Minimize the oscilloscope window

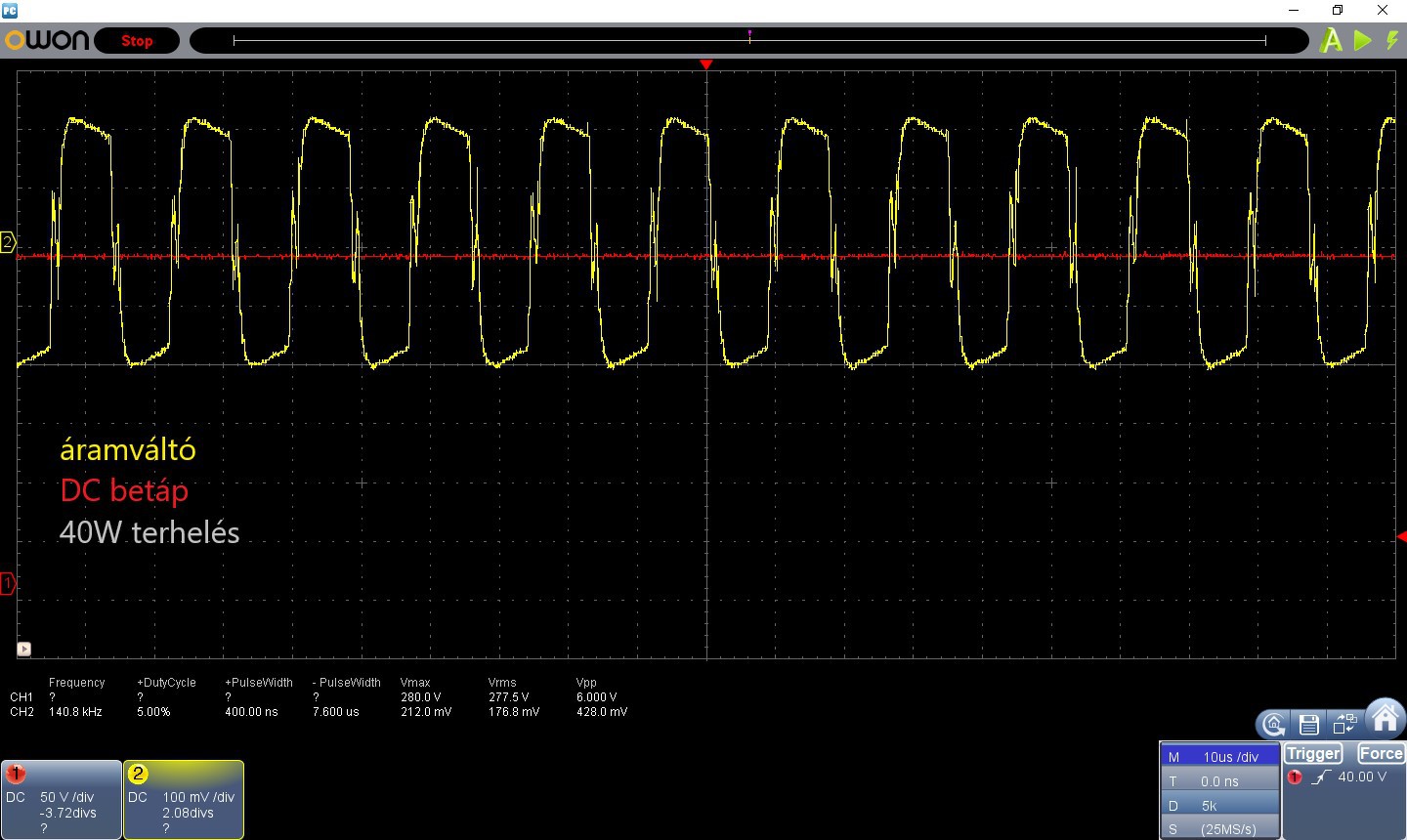click(x=1296, y=10)
